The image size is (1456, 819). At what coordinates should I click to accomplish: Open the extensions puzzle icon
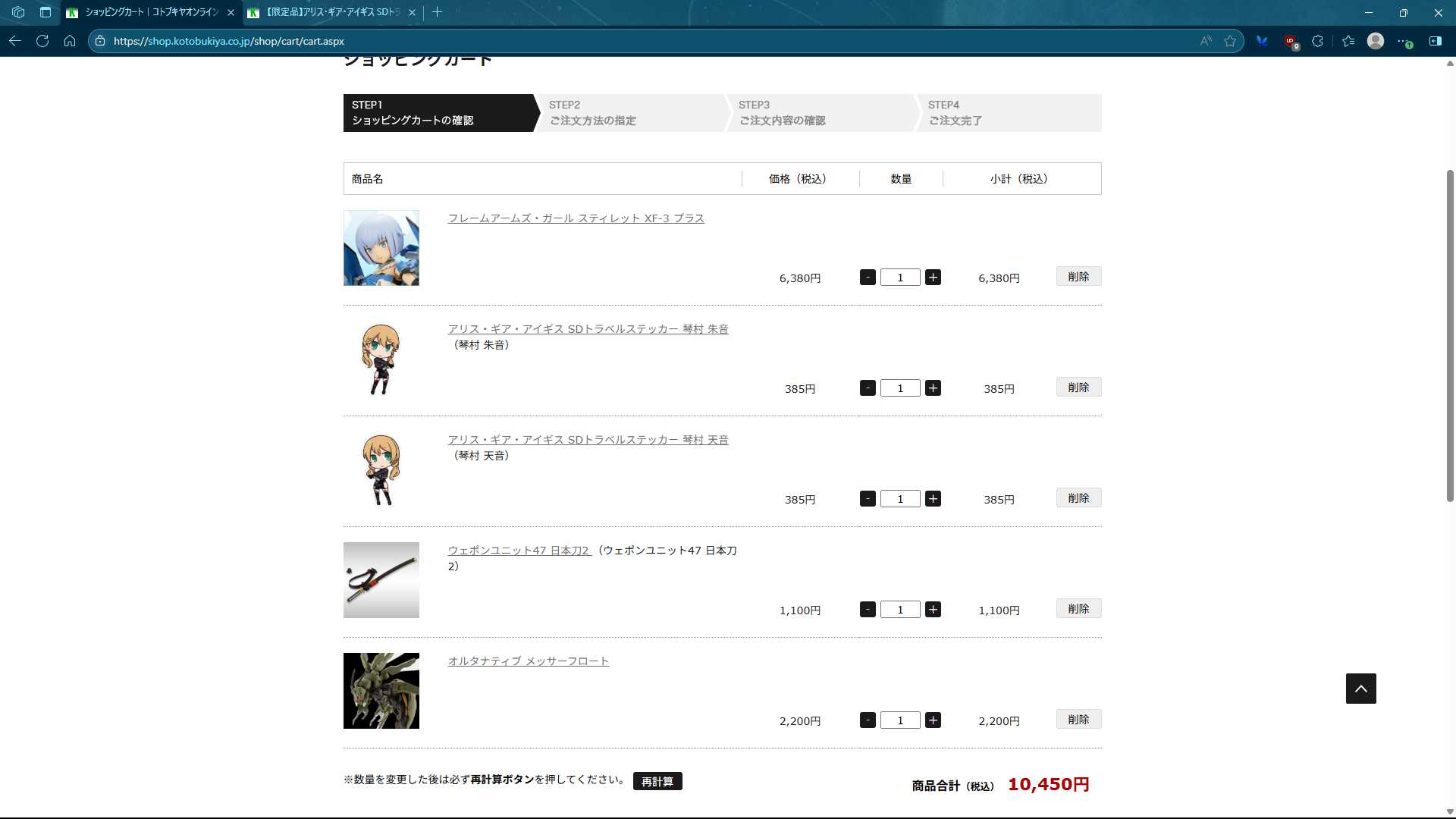coord(1318,41)
